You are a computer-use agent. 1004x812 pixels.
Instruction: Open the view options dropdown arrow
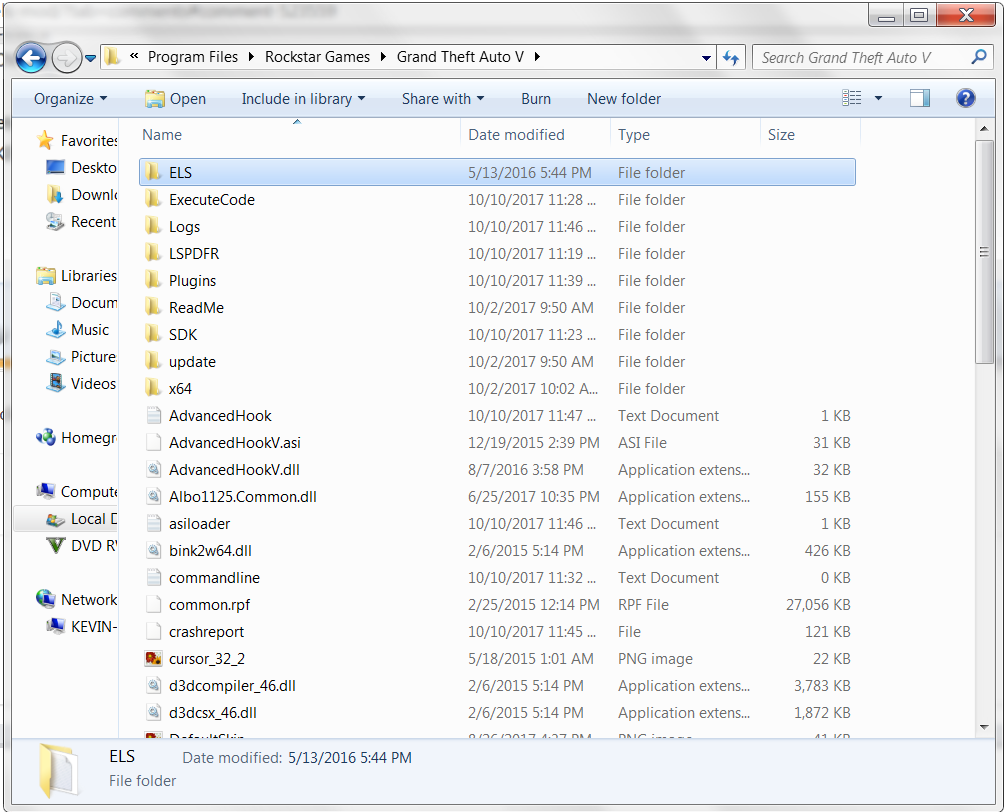(878, 98)
